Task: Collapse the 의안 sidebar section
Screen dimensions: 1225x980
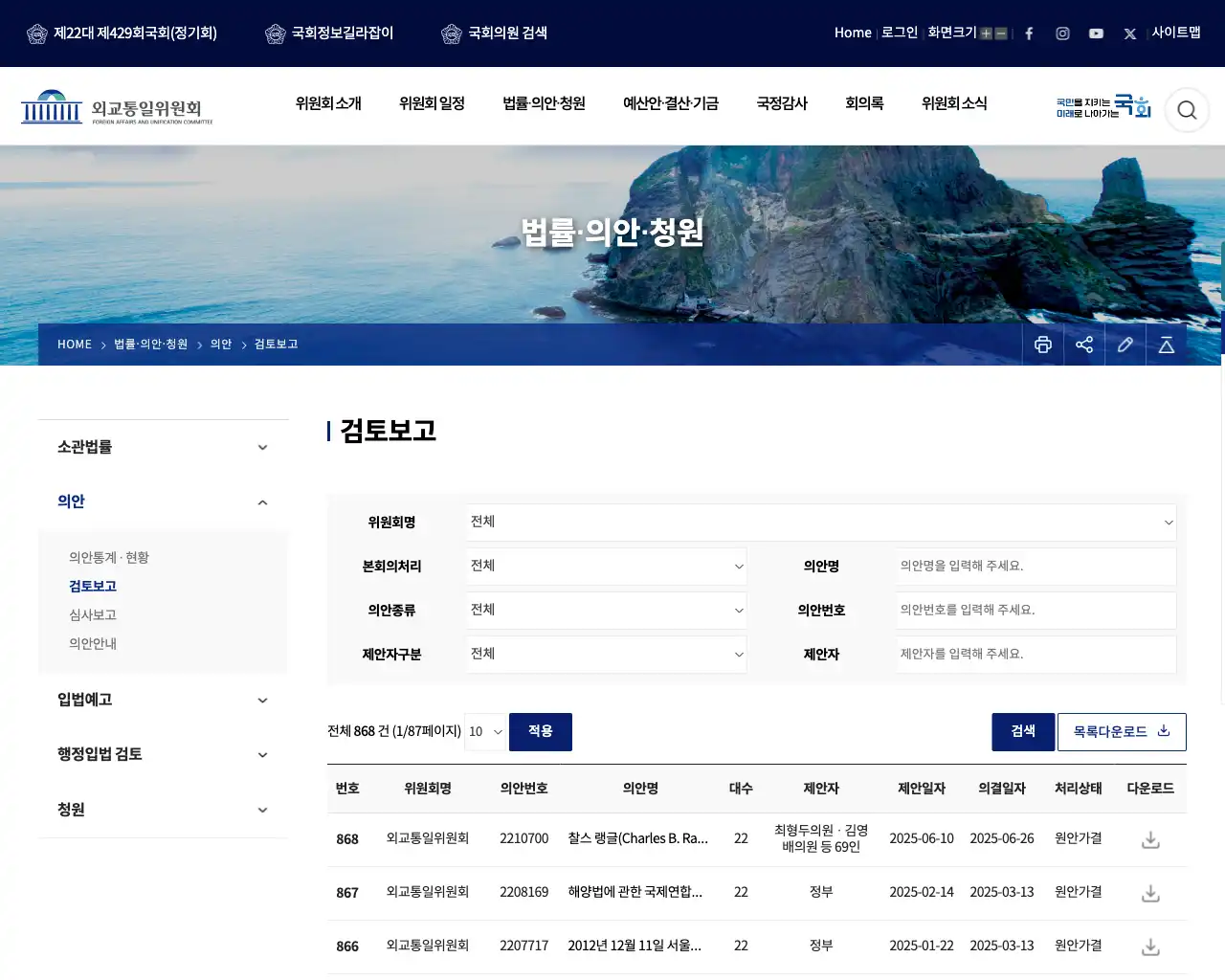Action: [x=163, y=501]
